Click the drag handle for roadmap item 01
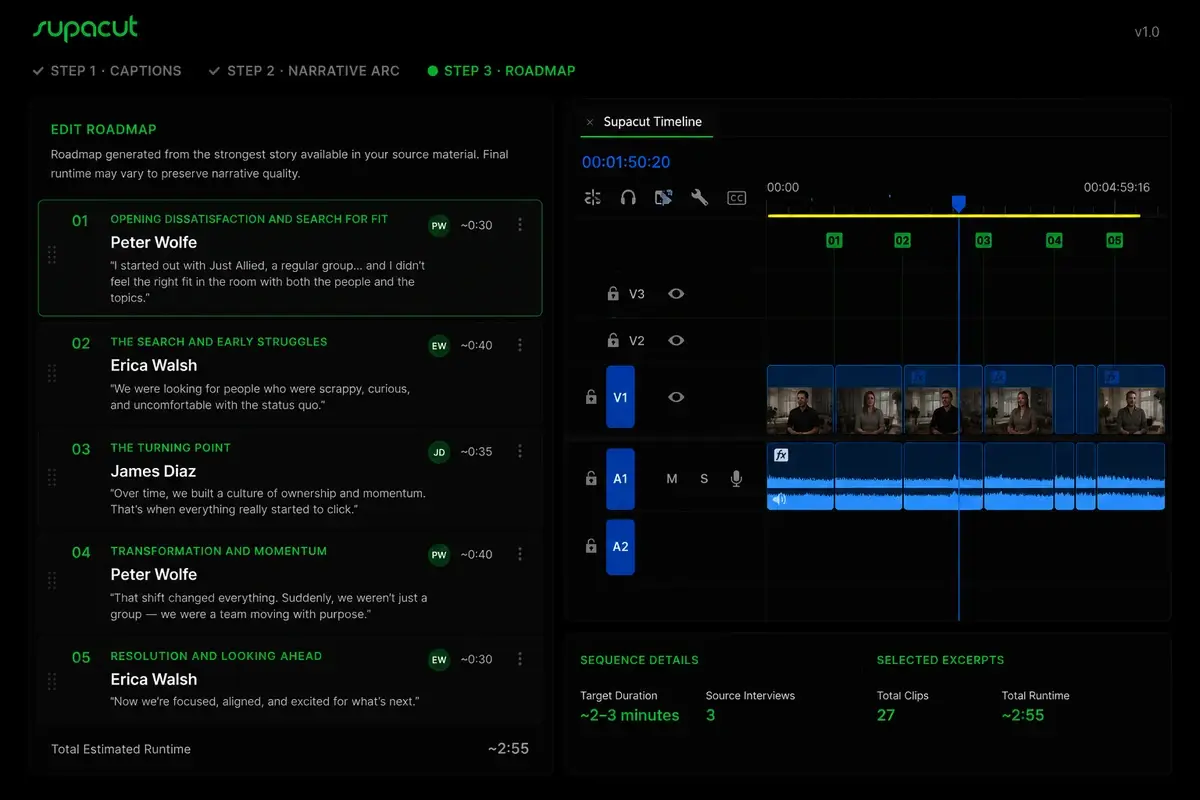The width and height of the screenshot is (1200, 800). [x=52, y=255]
